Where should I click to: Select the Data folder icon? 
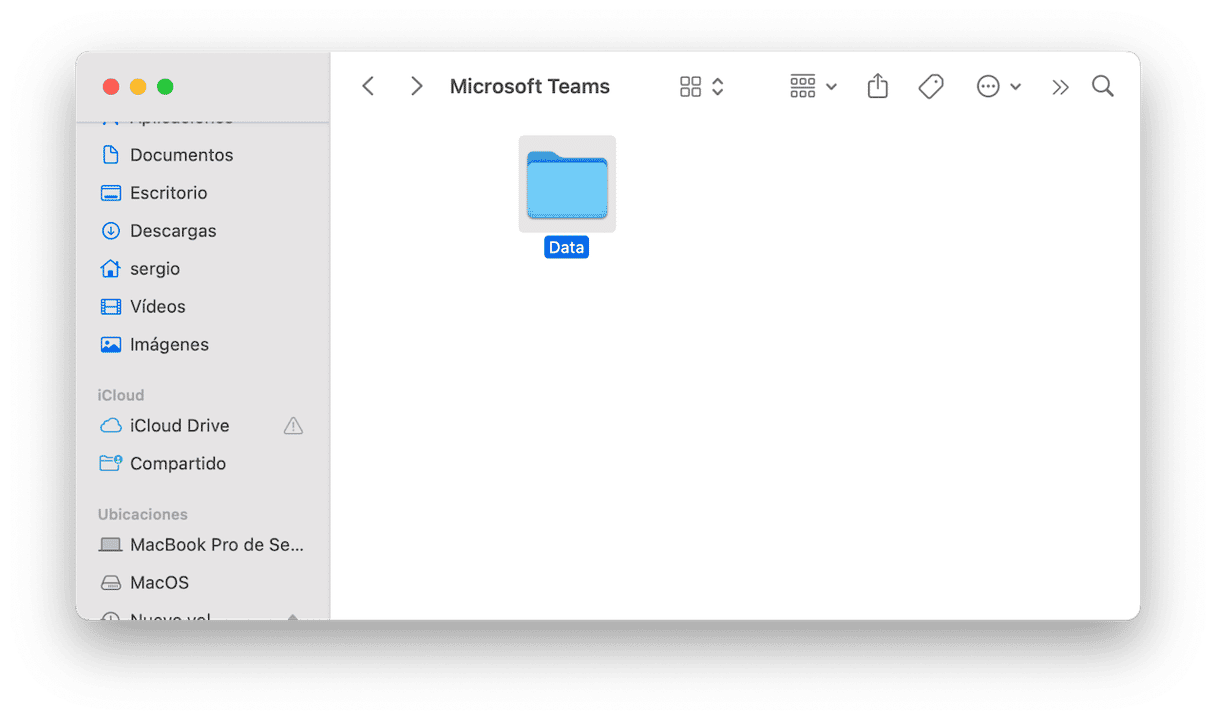567,184
